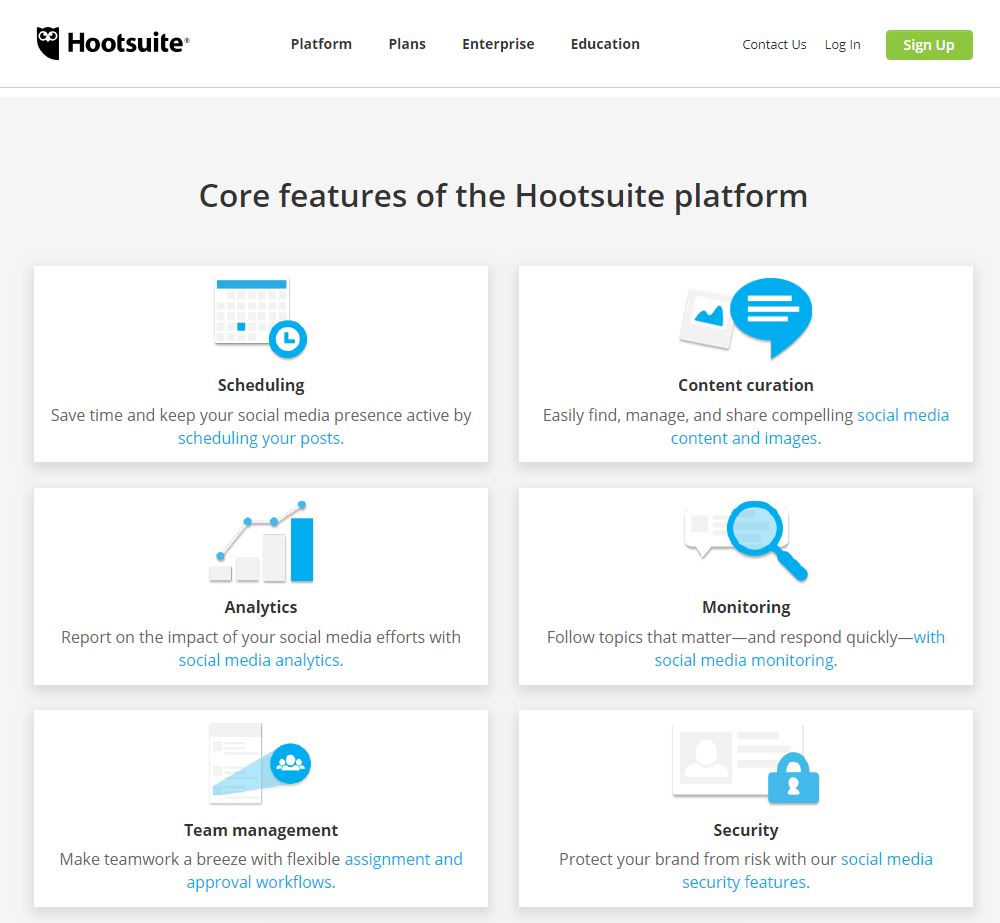Image resolution: width=1000 pixels, height=923 pixels.
Task: Click 'Easily find, manage, and share compelling' text
Action: [698, 415]
